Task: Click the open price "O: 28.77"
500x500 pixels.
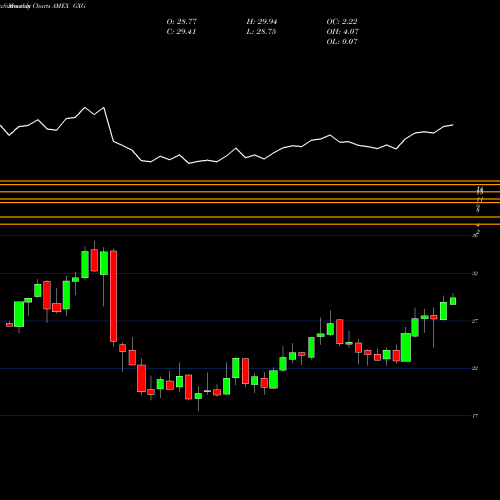Action: [x=182, y=22]
